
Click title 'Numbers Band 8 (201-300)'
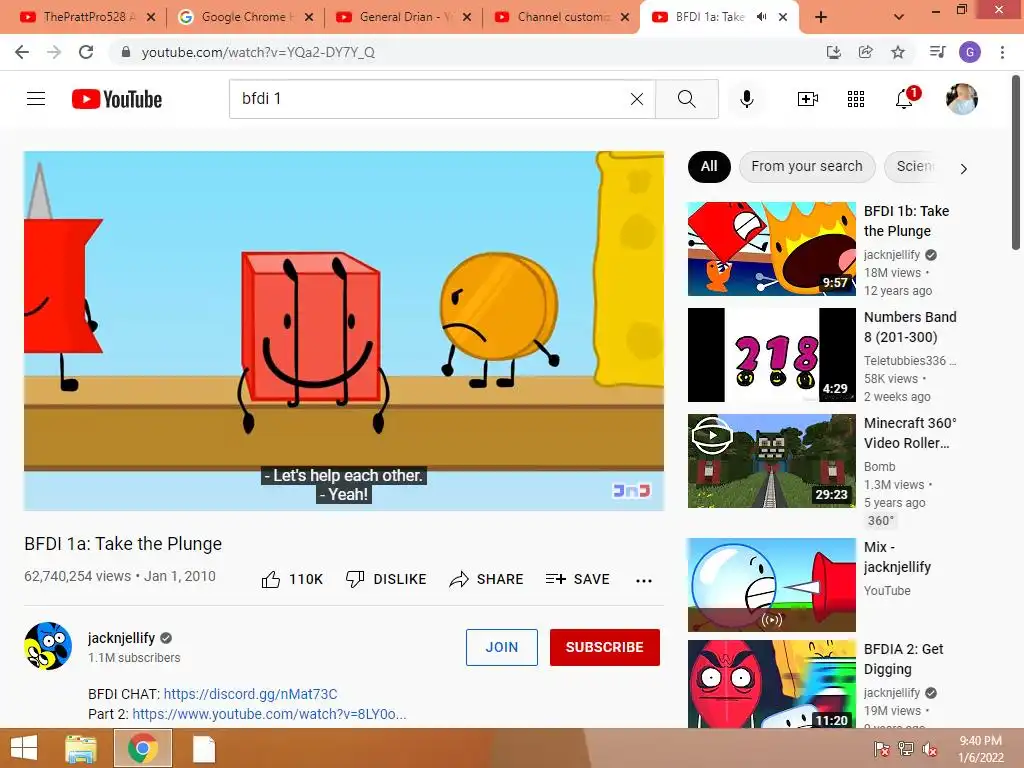point(910,327)
